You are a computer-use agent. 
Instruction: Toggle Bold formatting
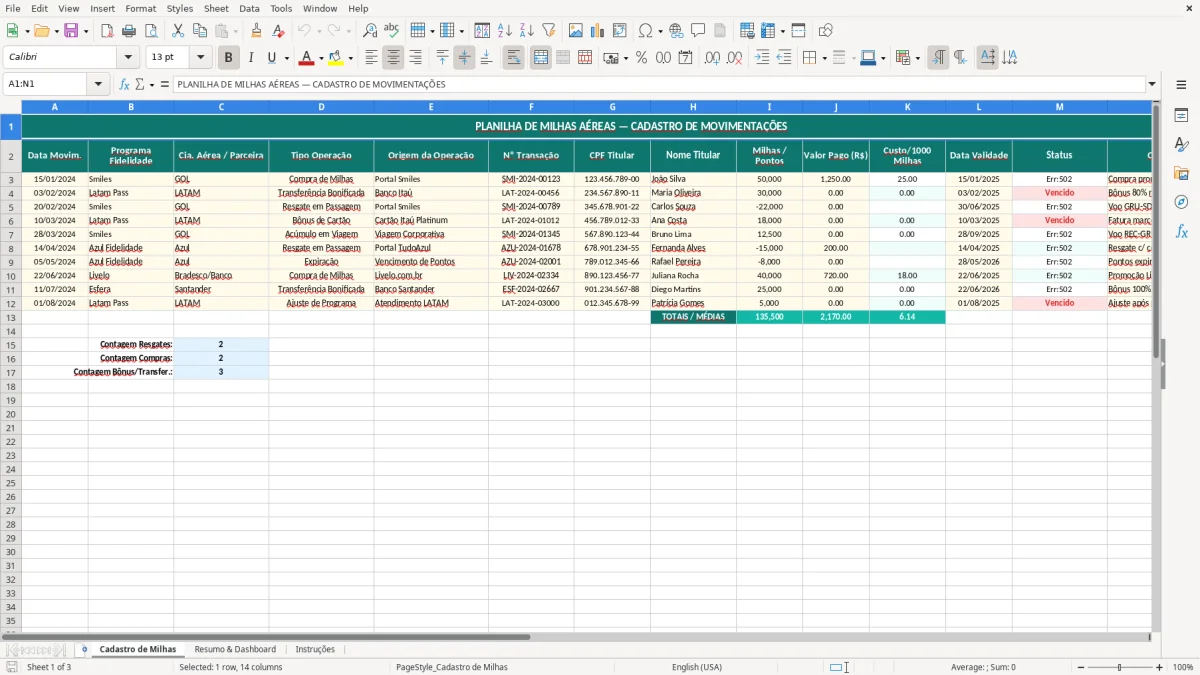click(x=229, y=58)
